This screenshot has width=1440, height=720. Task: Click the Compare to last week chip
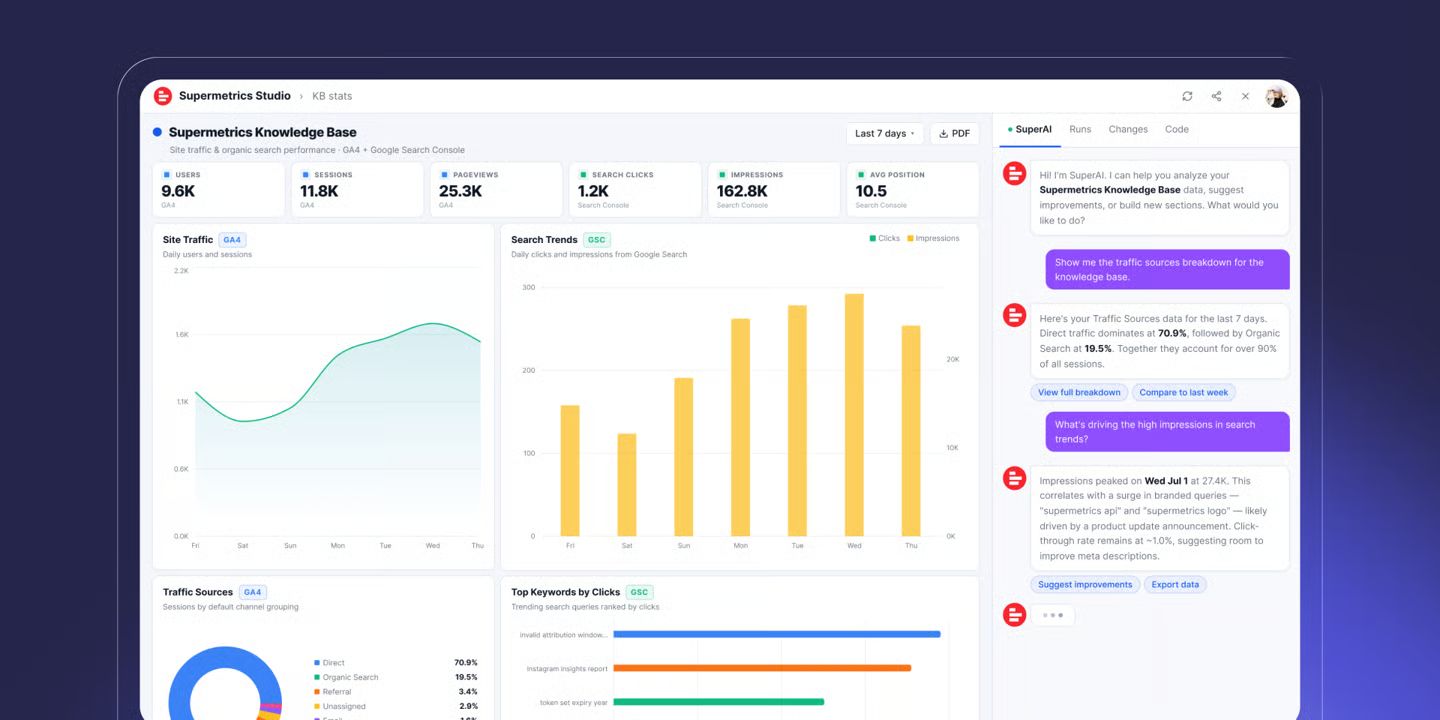(1184, 393)
